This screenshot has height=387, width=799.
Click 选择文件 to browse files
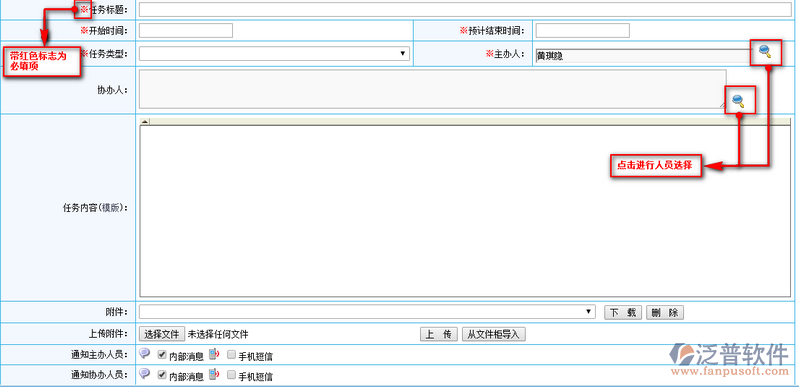(x=162, y=334)
